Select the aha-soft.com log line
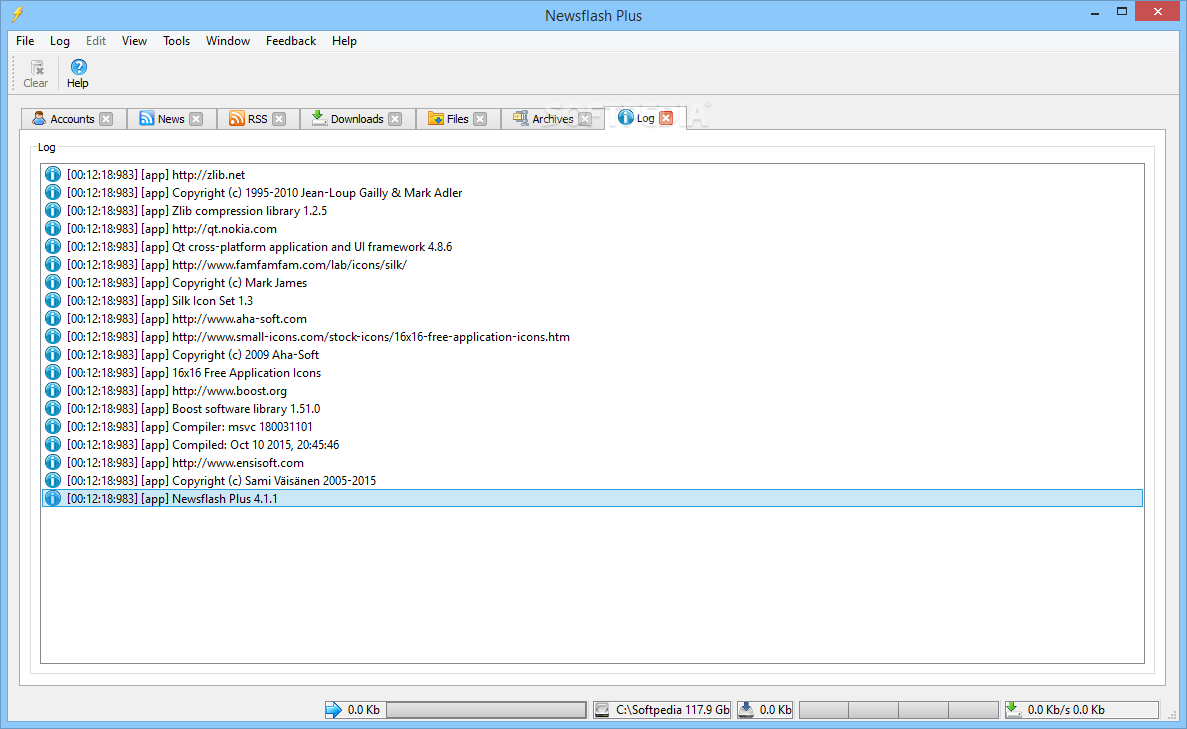This screenshot has width=1187, height=729. click(x=592, y=319)
